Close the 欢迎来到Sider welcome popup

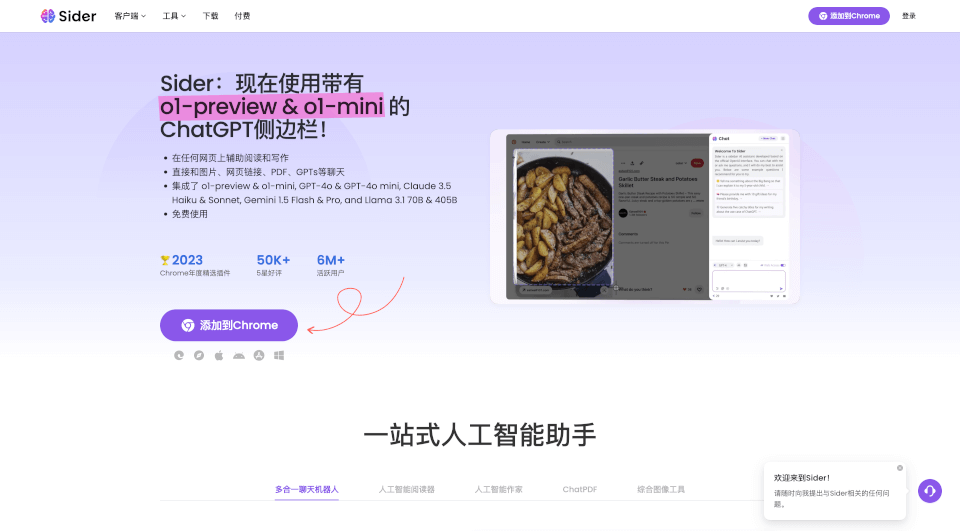899,468
